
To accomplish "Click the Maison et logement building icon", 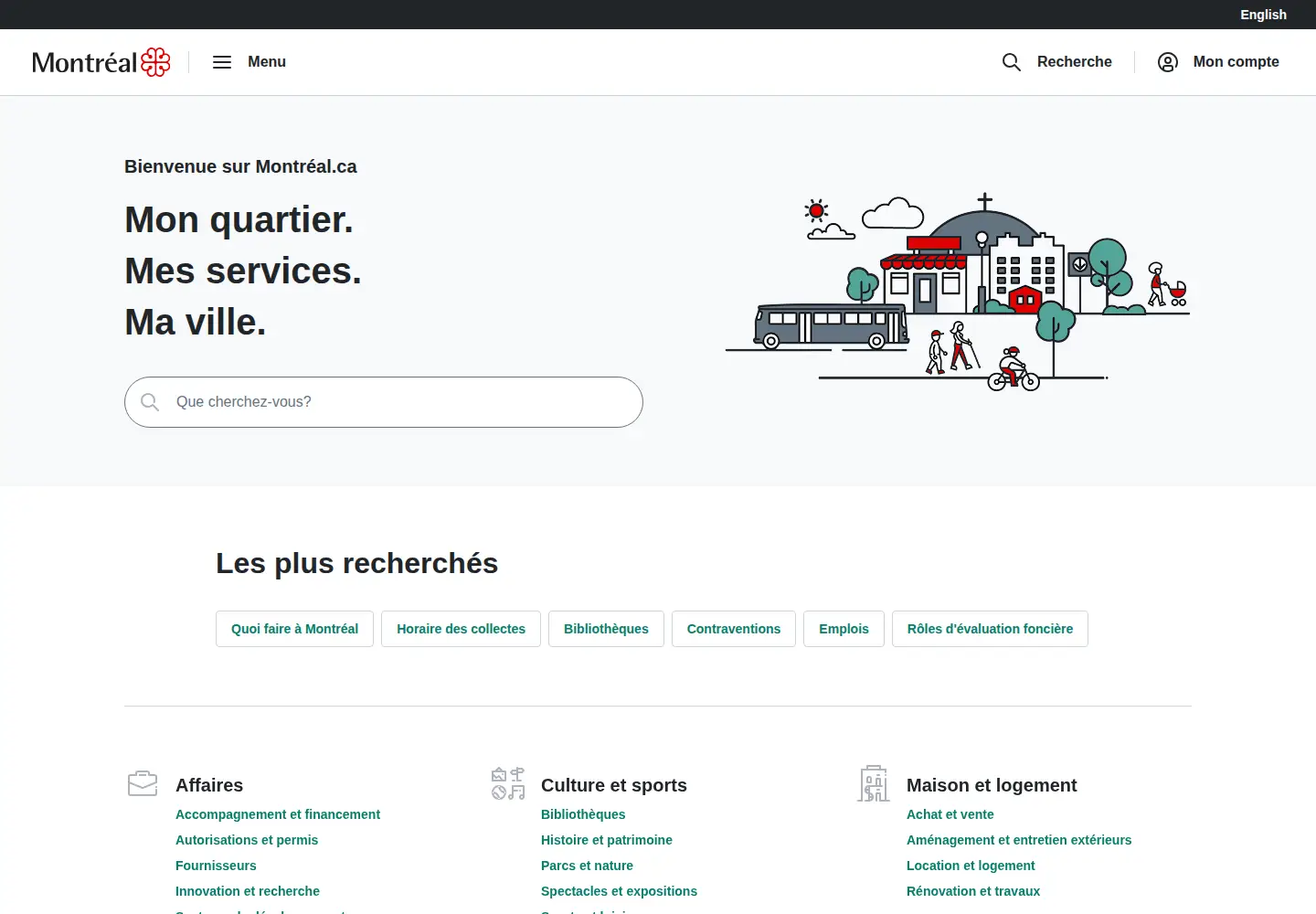I will tap(874, 783).
